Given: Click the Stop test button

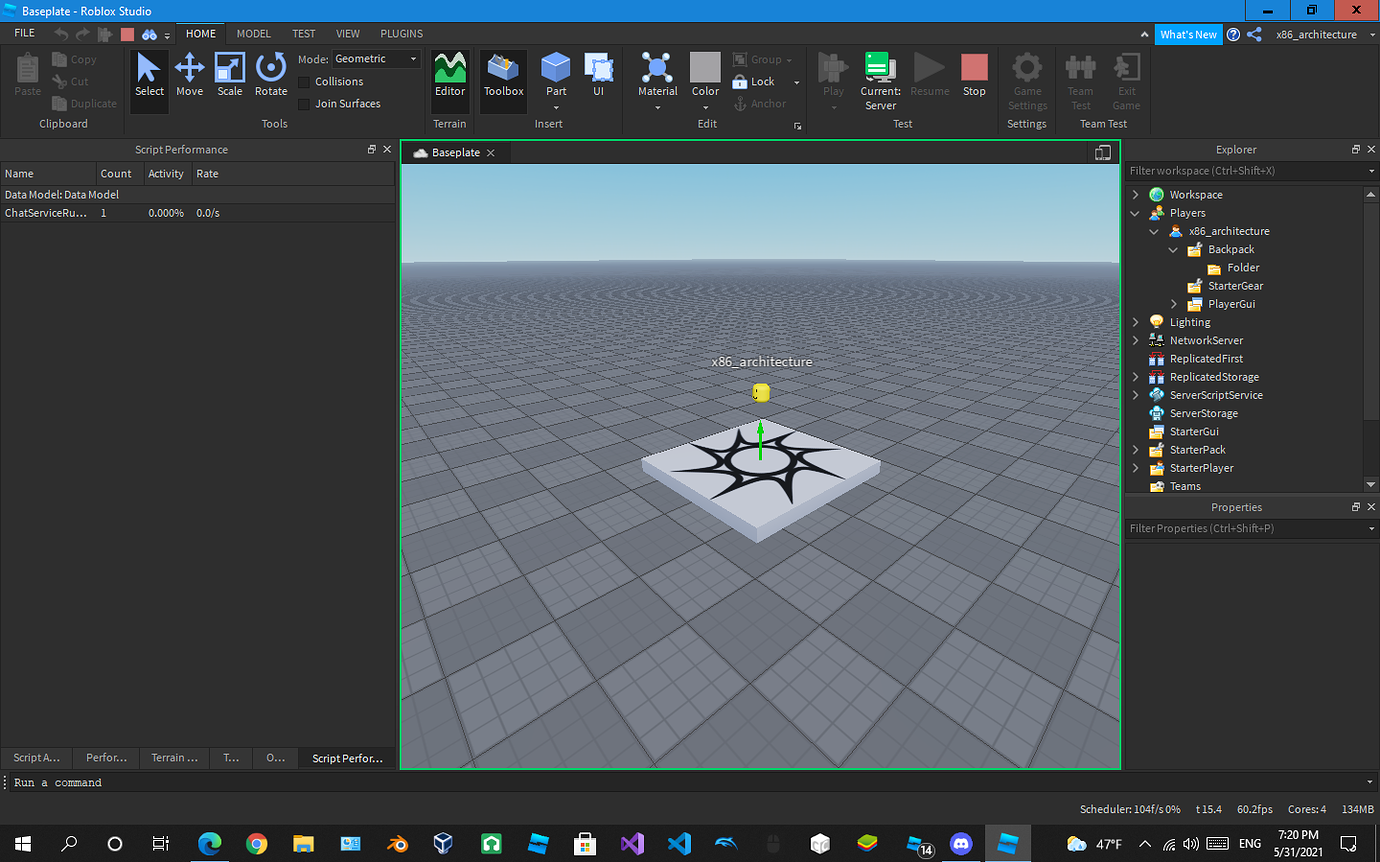Looking at the screenshot, I should [x=974, y=75].
